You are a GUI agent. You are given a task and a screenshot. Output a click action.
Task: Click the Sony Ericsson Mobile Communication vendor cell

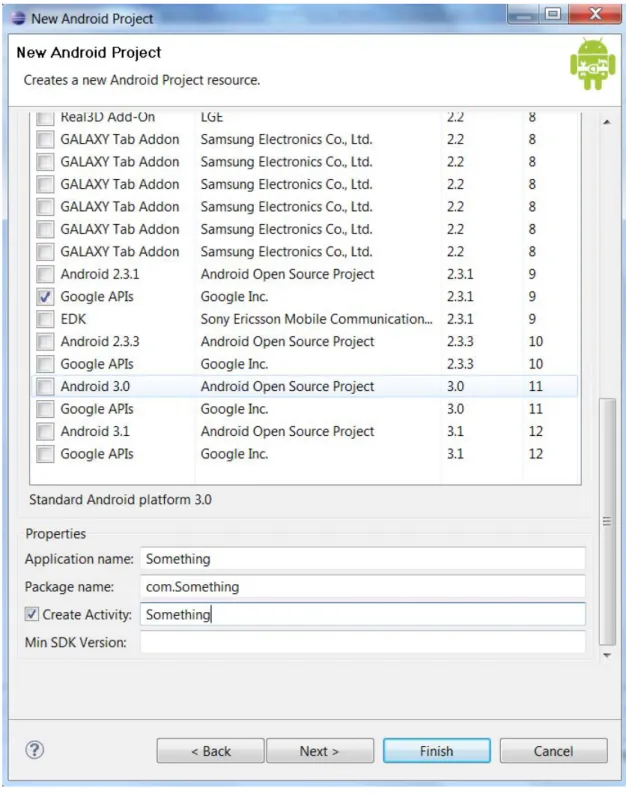(317, 319)
